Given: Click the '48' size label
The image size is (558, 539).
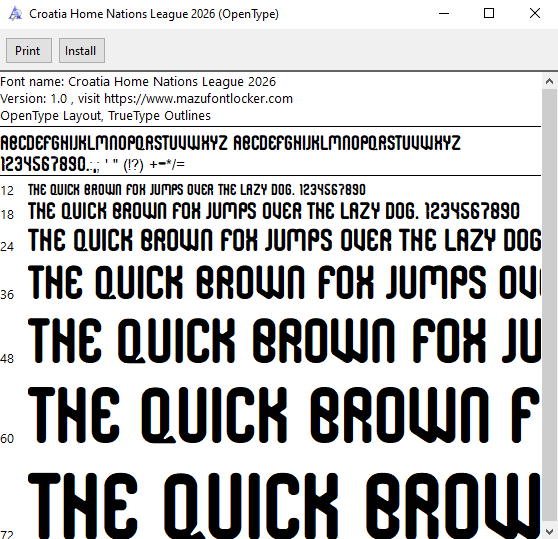Looking at the screenshot, I should (7, 359).
